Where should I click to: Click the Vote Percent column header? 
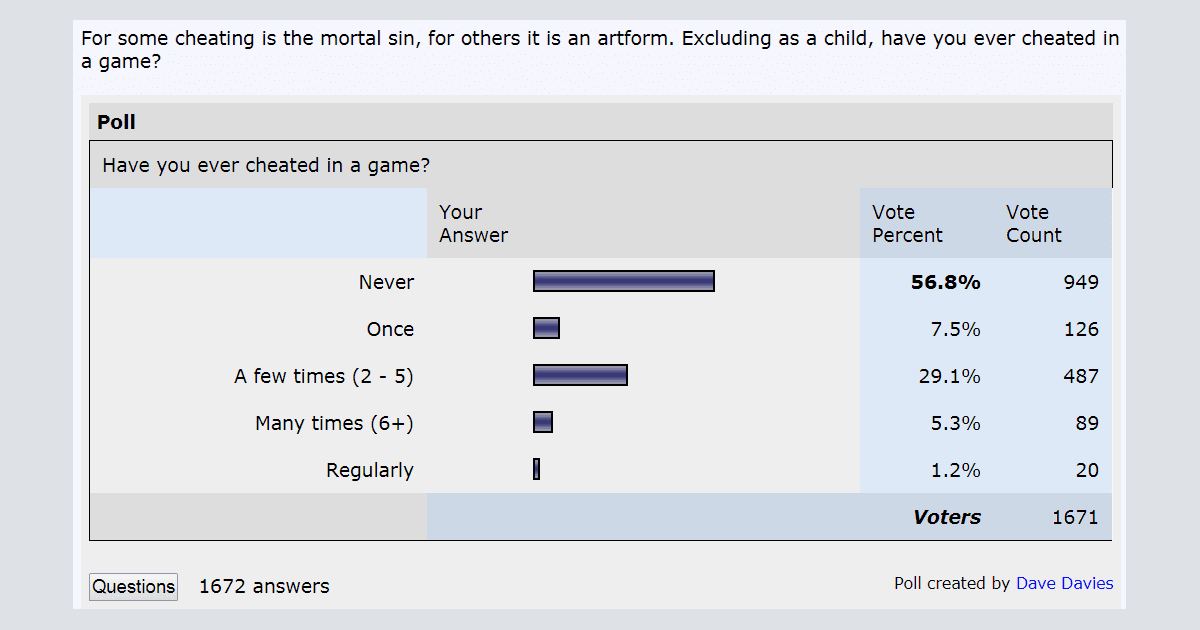pyautogui.click(x=907, y=224)
